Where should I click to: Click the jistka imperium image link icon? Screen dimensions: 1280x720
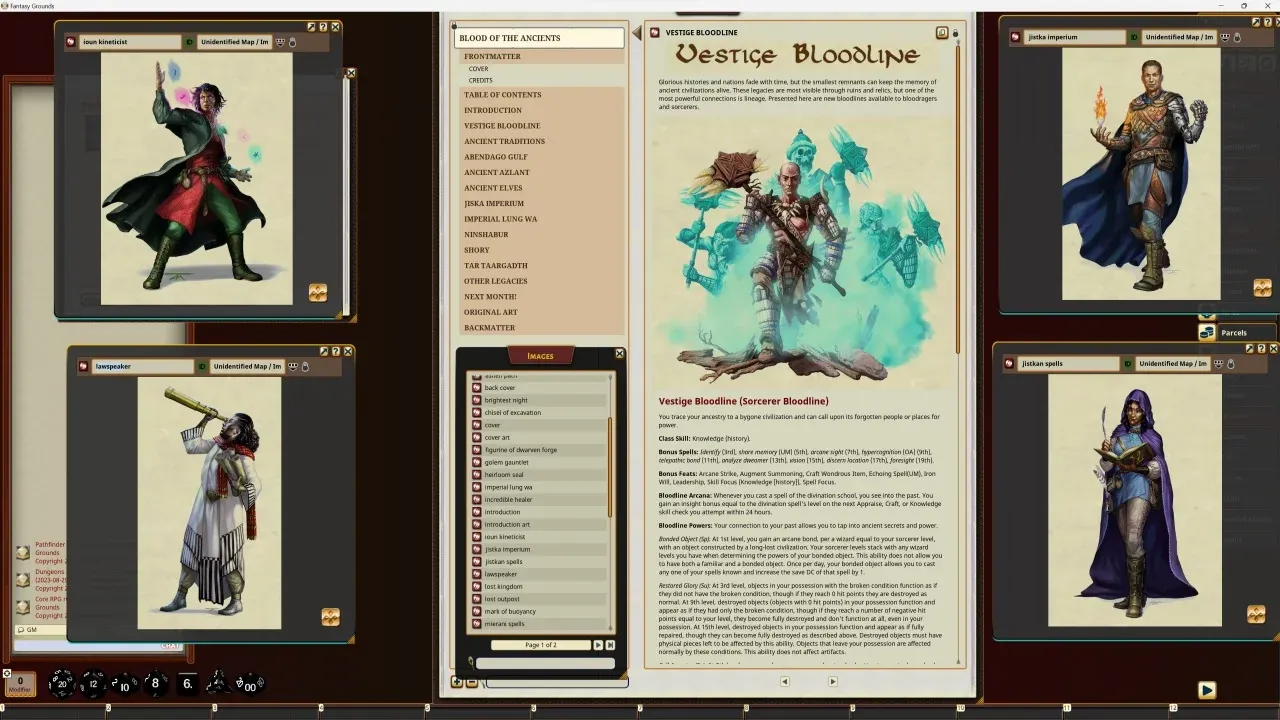[x=1016, y=37]
